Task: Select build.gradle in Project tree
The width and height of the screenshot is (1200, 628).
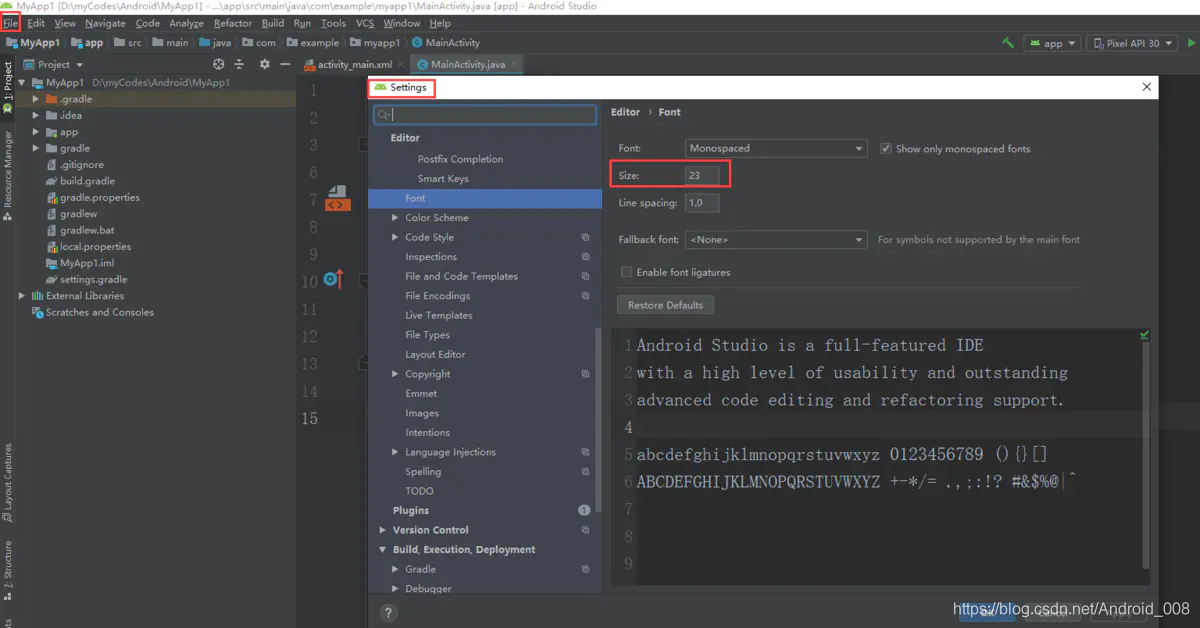Action: pos(87,181)
